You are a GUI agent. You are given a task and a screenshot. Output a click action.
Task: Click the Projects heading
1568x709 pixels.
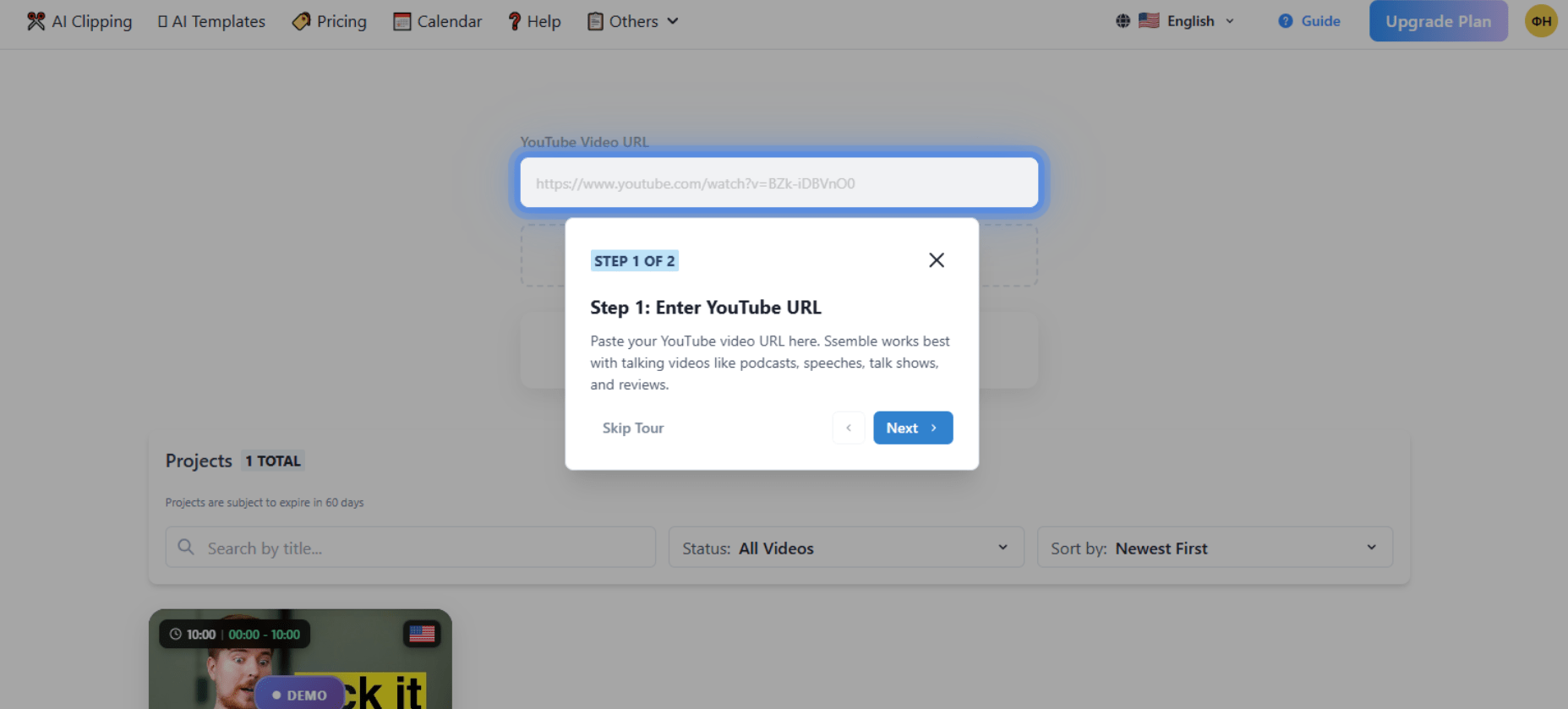coord(199,461)
